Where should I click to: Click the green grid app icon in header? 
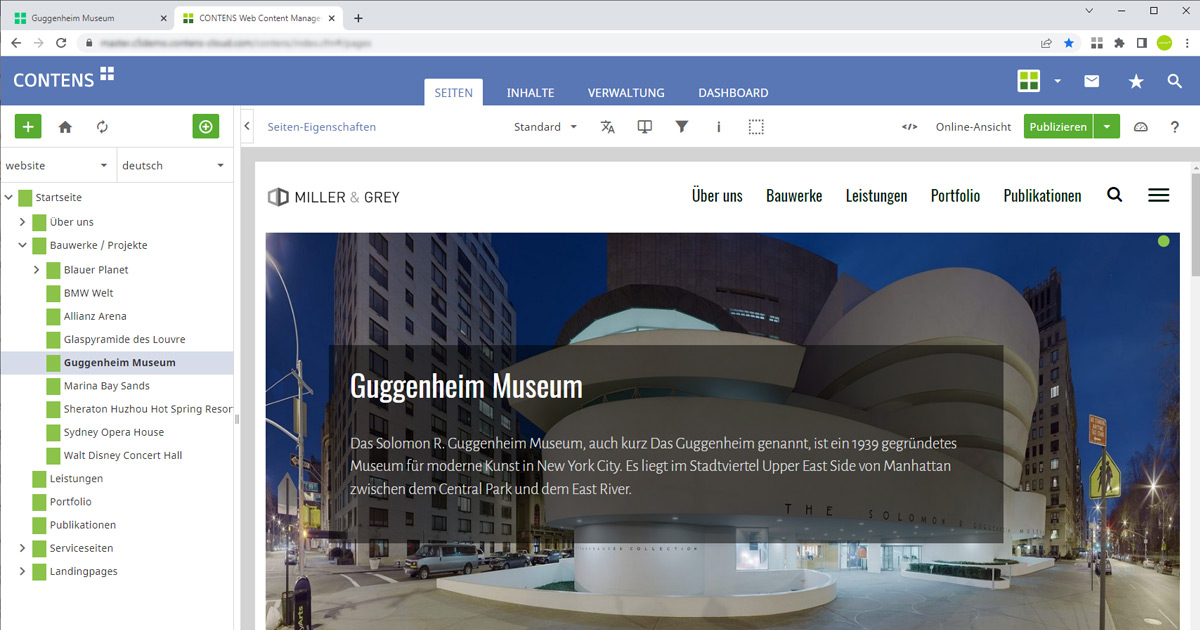1029,81
